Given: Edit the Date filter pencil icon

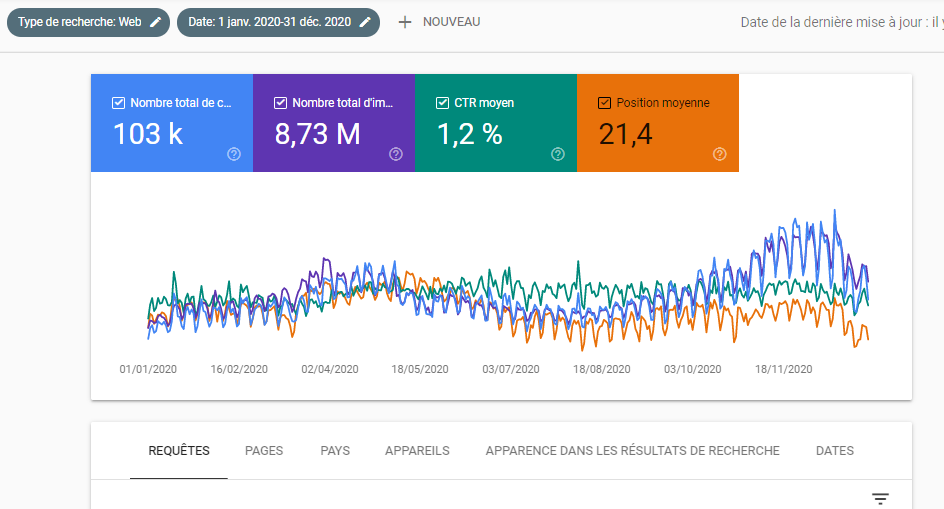Looking at the screenshot, I should (x=365, y=22).
